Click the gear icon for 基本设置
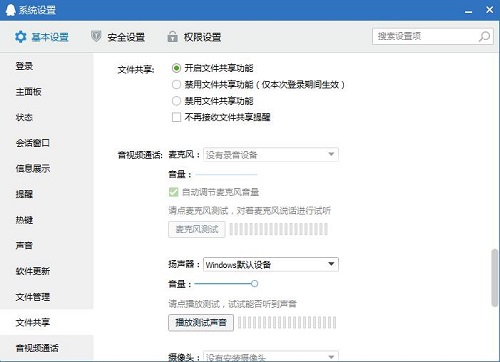Screen dimensions: 500x362 tap(21, 37)
